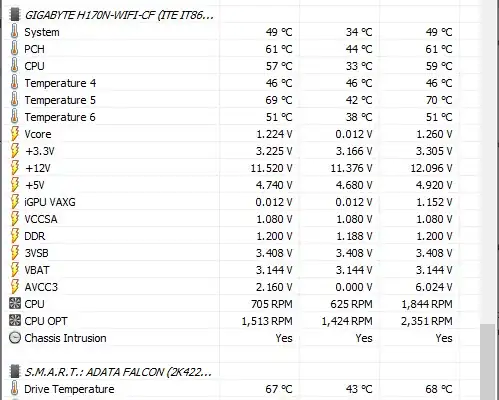Select the Drive Temperature label
The width and height of the screenshot is (499, 400).
69,389
